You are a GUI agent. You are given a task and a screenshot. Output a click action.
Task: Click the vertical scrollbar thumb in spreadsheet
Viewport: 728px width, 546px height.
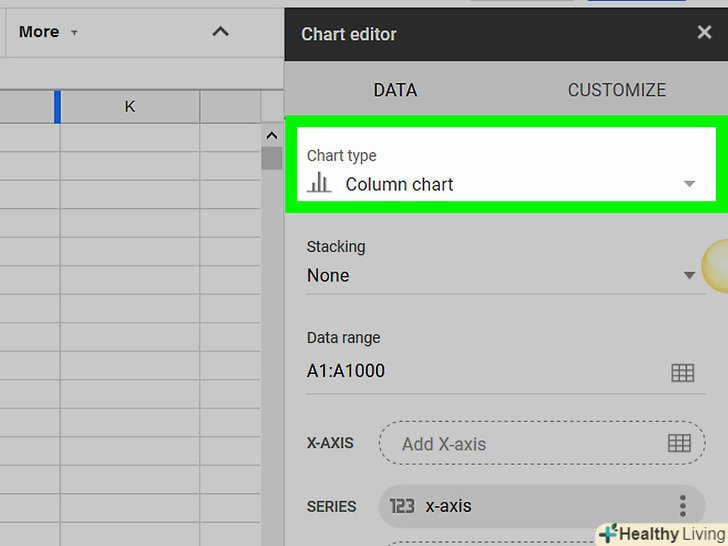pos(271,158)
